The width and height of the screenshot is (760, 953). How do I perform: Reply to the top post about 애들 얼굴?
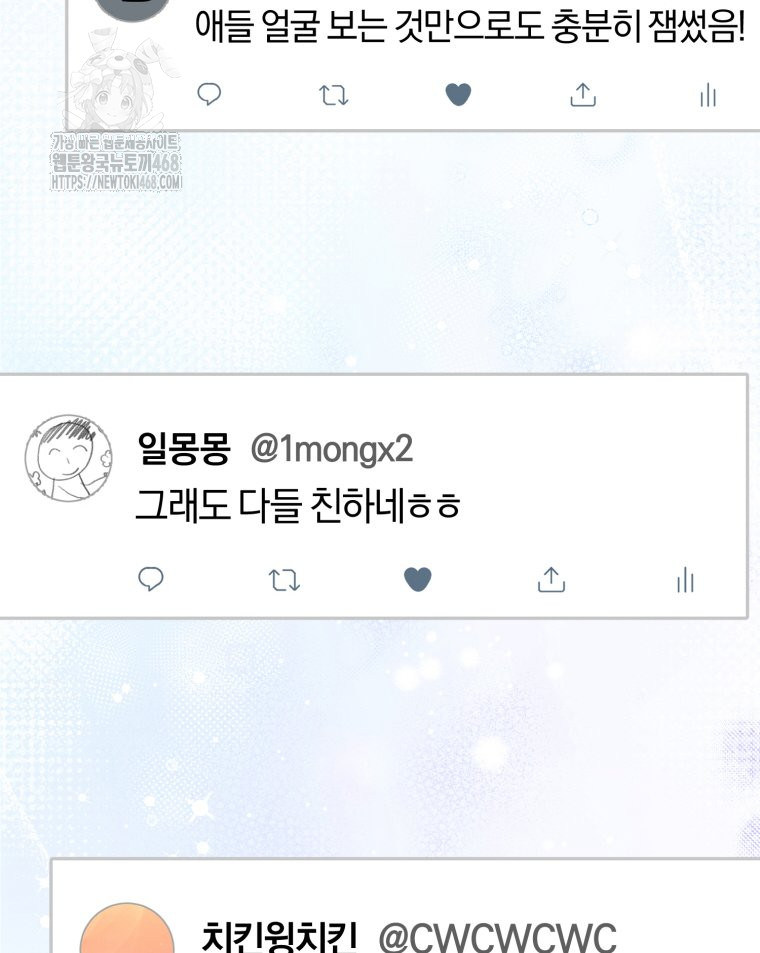point(209,94)
